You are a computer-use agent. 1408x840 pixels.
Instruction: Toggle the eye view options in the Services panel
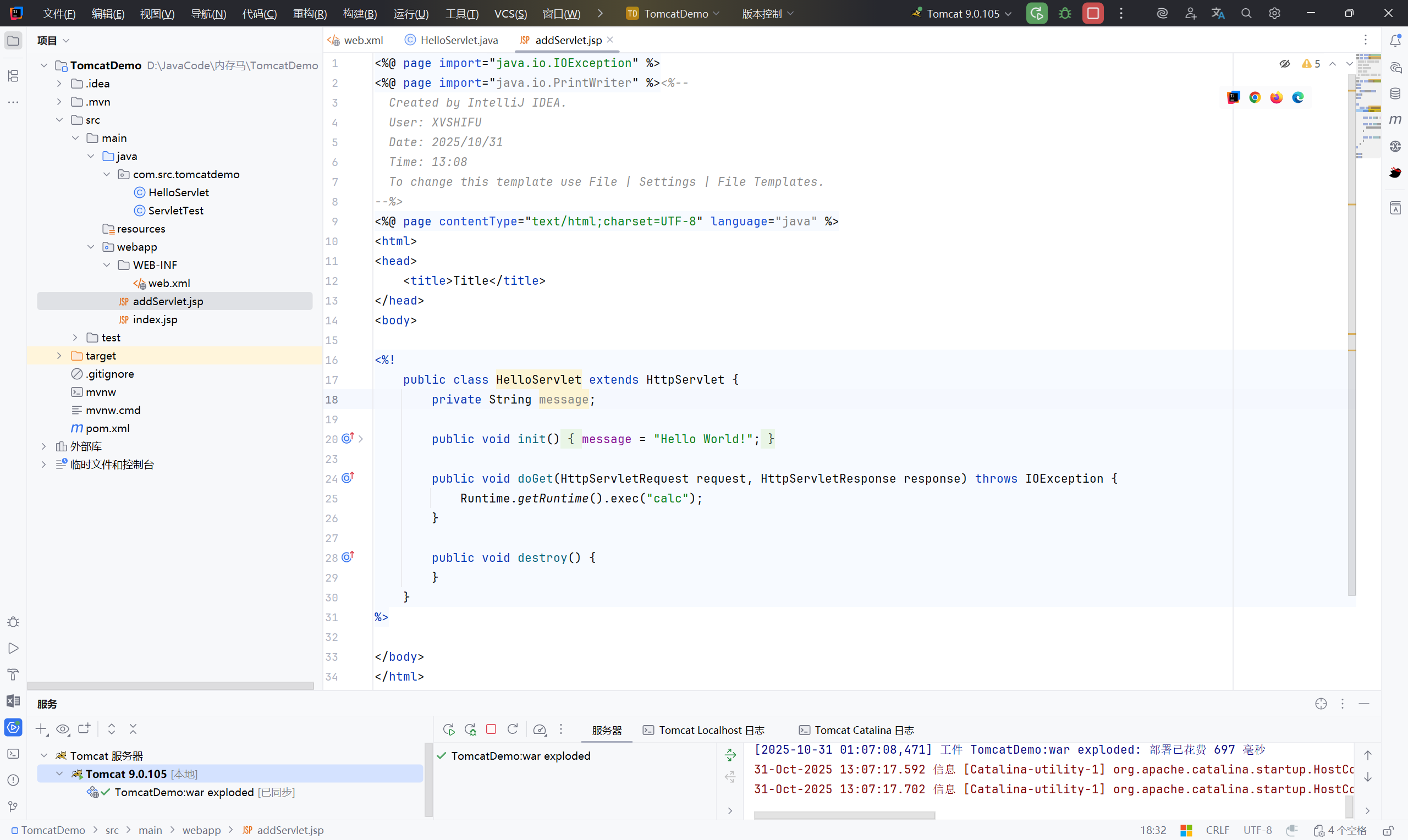tap(63, 729)
